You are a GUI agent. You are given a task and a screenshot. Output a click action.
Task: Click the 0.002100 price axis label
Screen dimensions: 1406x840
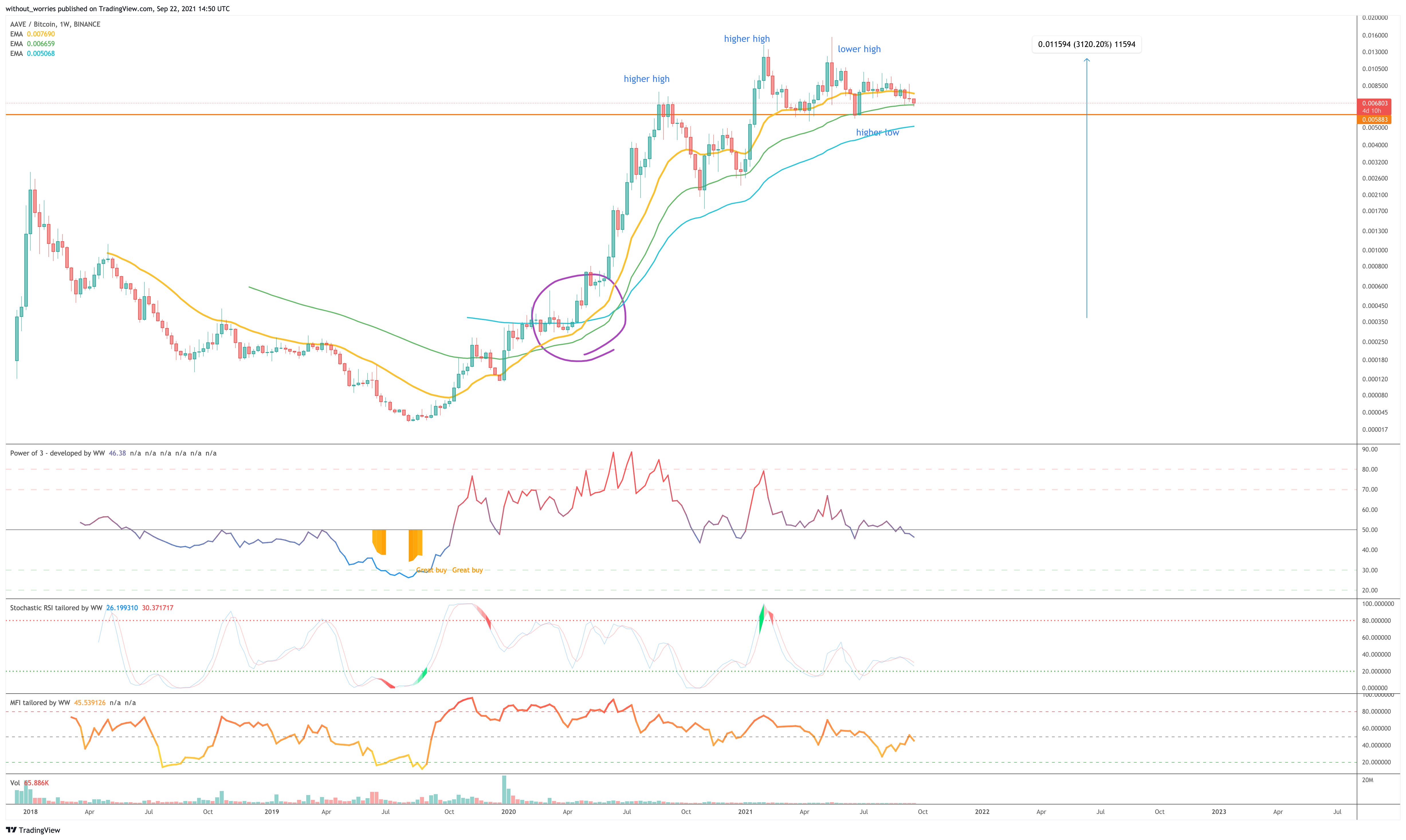(x=1375, y=195)
